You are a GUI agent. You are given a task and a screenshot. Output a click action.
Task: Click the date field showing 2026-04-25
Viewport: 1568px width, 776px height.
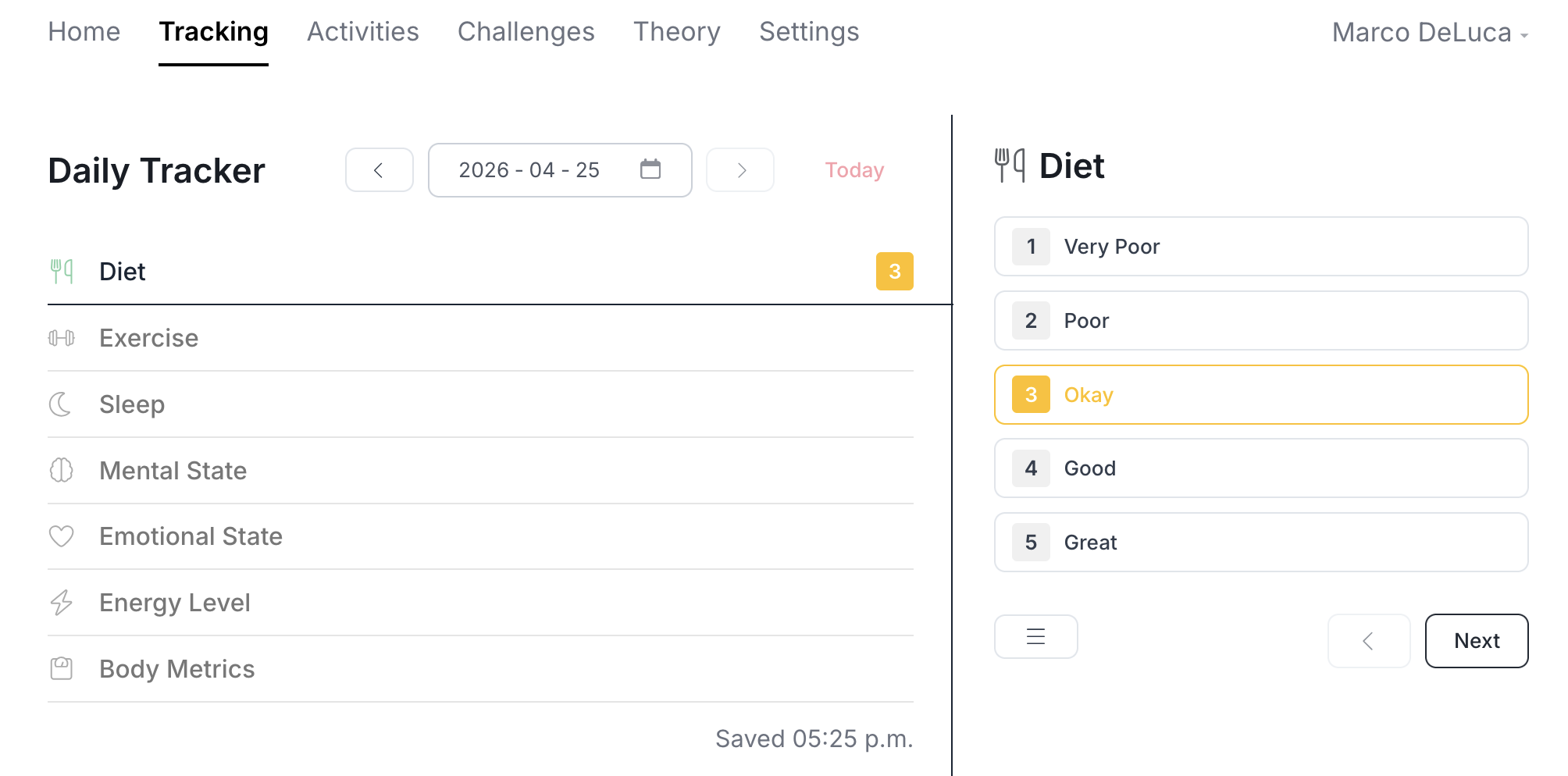(529, 169)
